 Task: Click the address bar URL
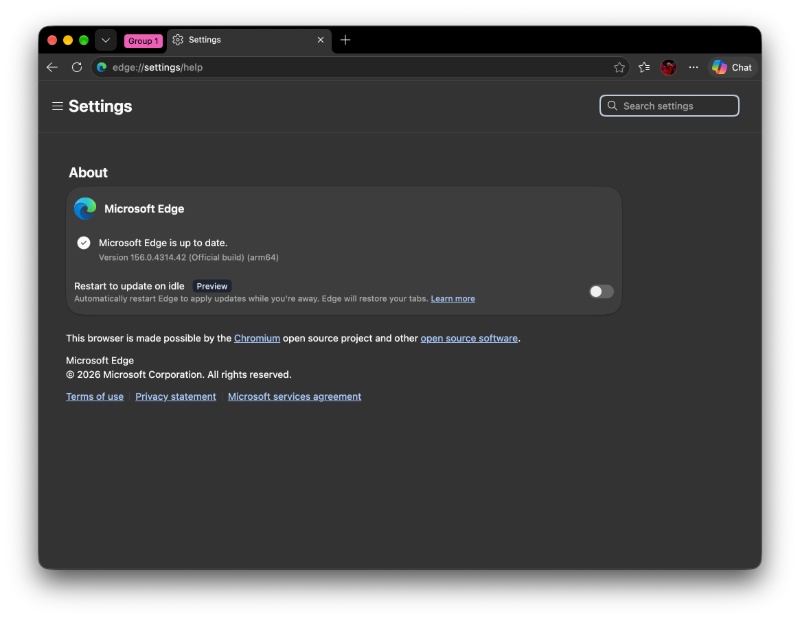157,67
